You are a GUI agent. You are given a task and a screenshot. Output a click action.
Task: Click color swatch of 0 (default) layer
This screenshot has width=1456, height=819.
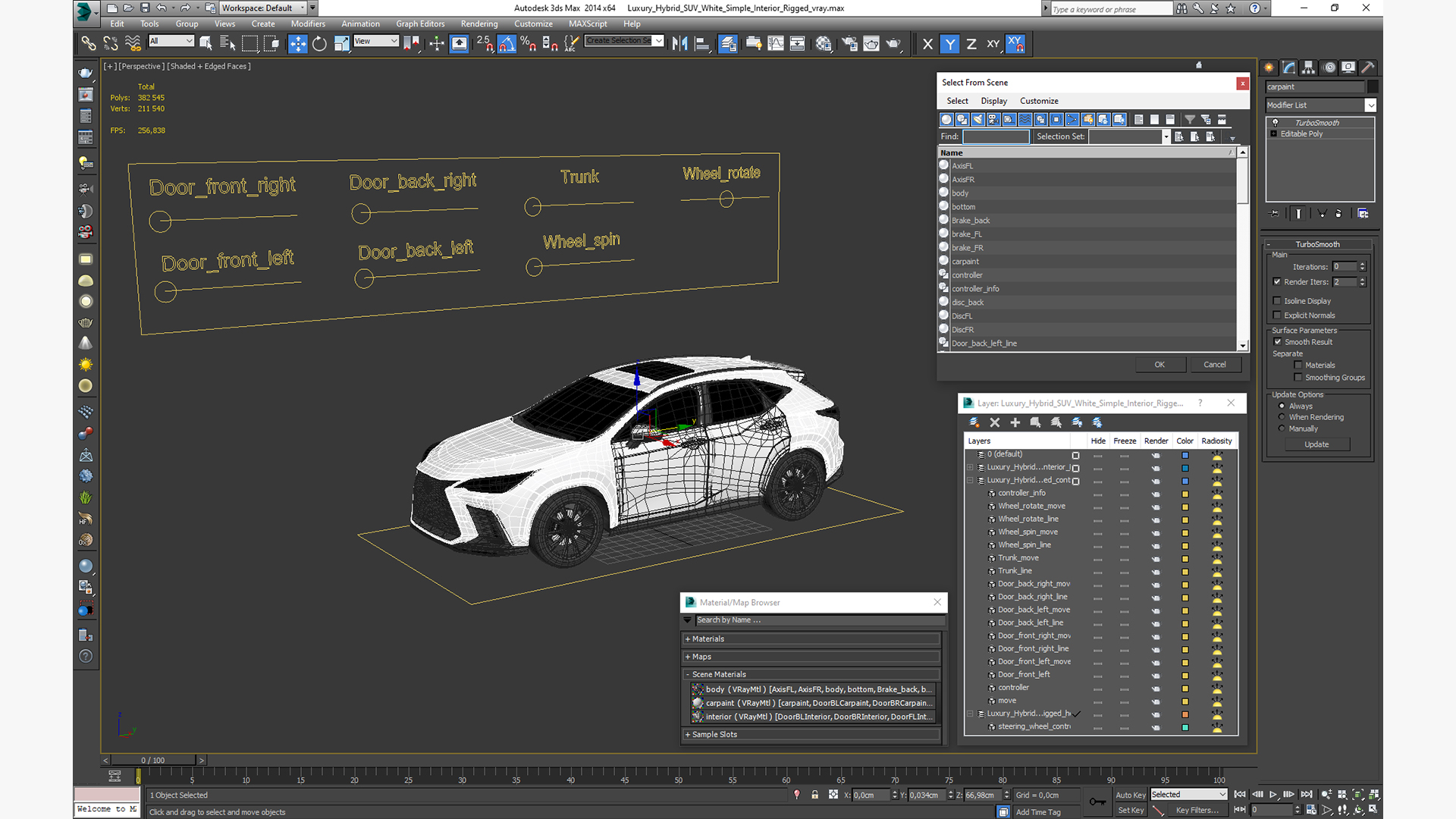pyautogui.click(x=1185, y=456)
